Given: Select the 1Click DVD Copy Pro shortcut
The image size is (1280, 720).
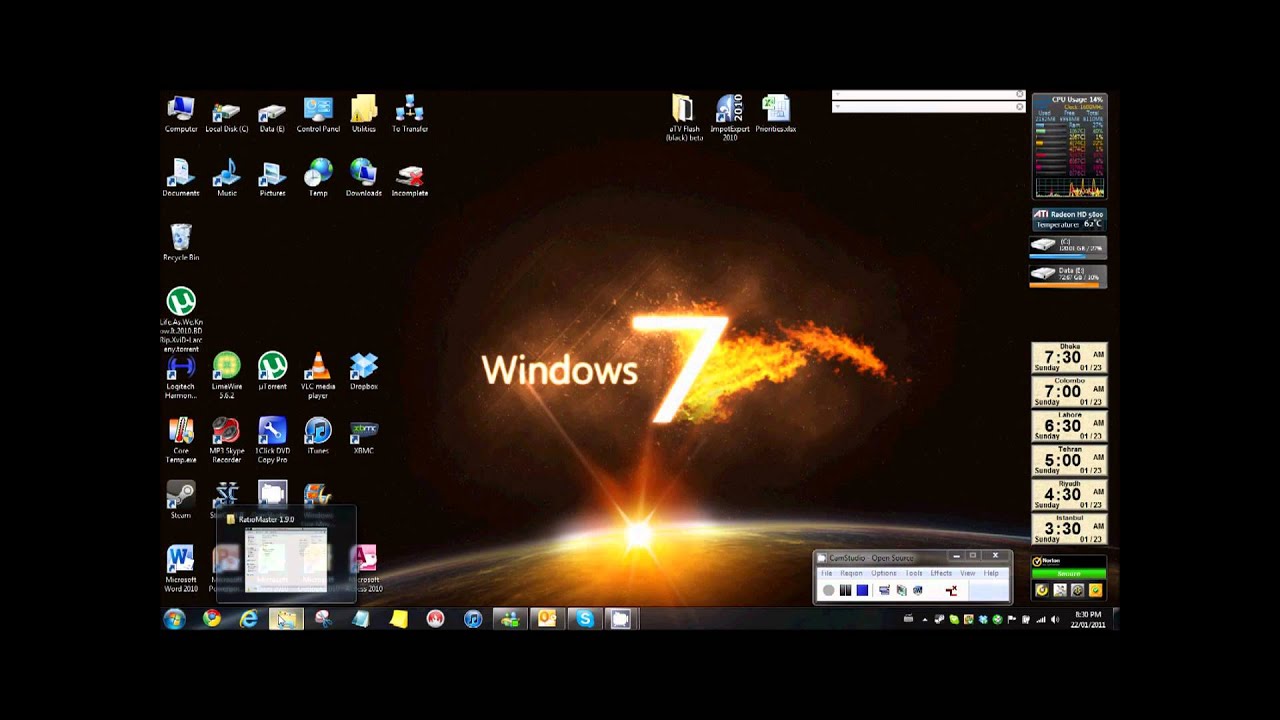Looking at the screenshot, I should pyautogui.click(x=272, y=441).
